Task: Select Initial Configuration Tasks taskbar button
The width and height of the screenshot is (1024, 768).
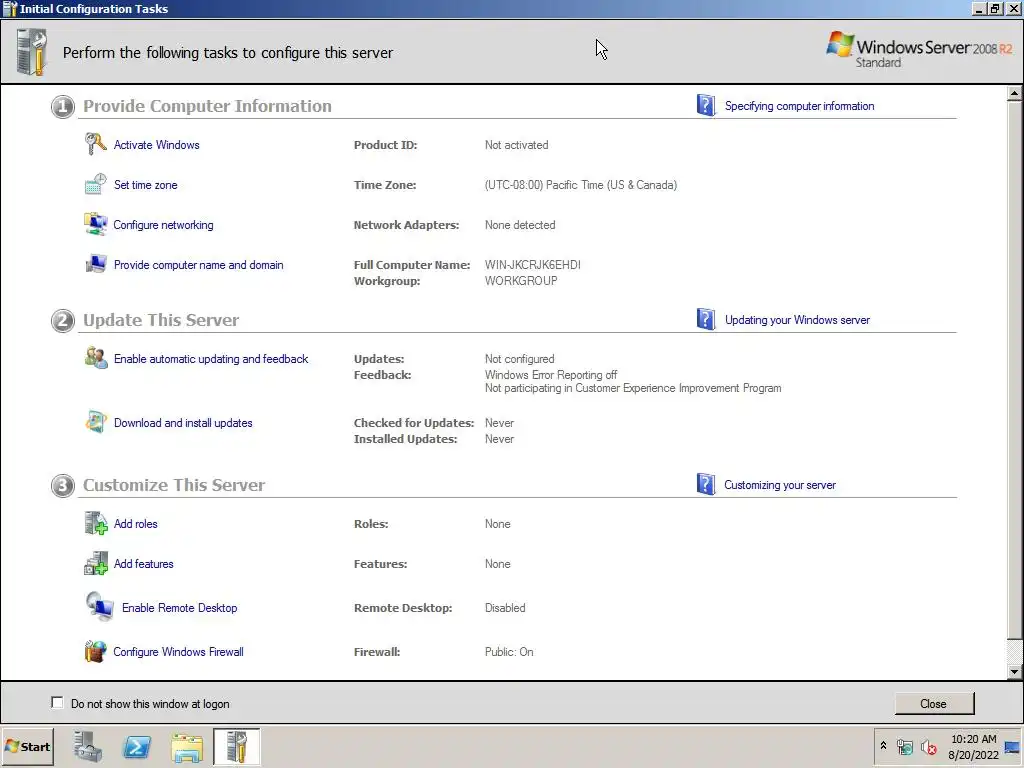Action: coord(236,746)
